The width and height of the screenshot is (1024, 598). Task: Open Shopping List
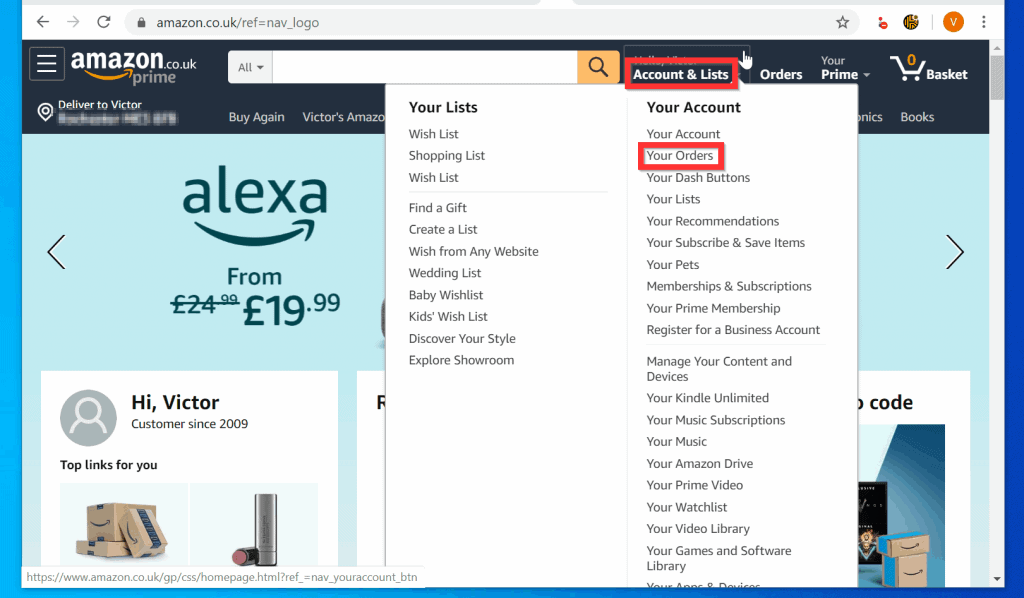click(x=447, y=155)
